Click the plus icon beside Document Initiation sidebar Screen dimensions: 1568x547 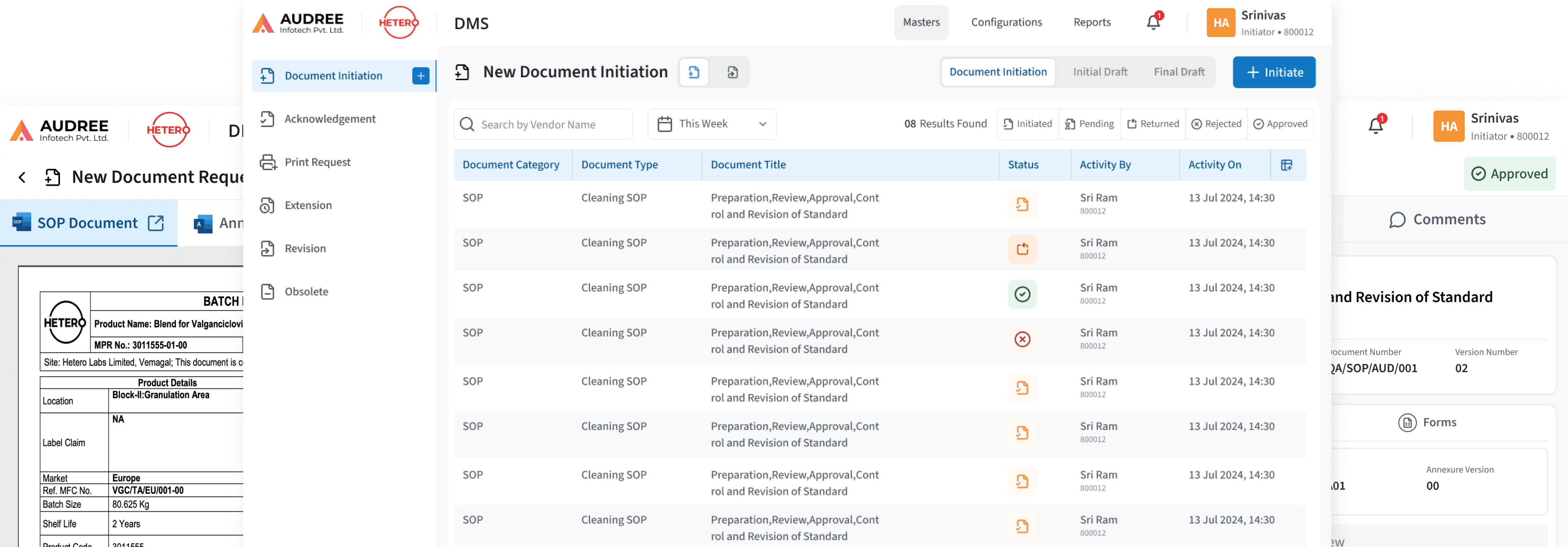[x=420, y=76]
